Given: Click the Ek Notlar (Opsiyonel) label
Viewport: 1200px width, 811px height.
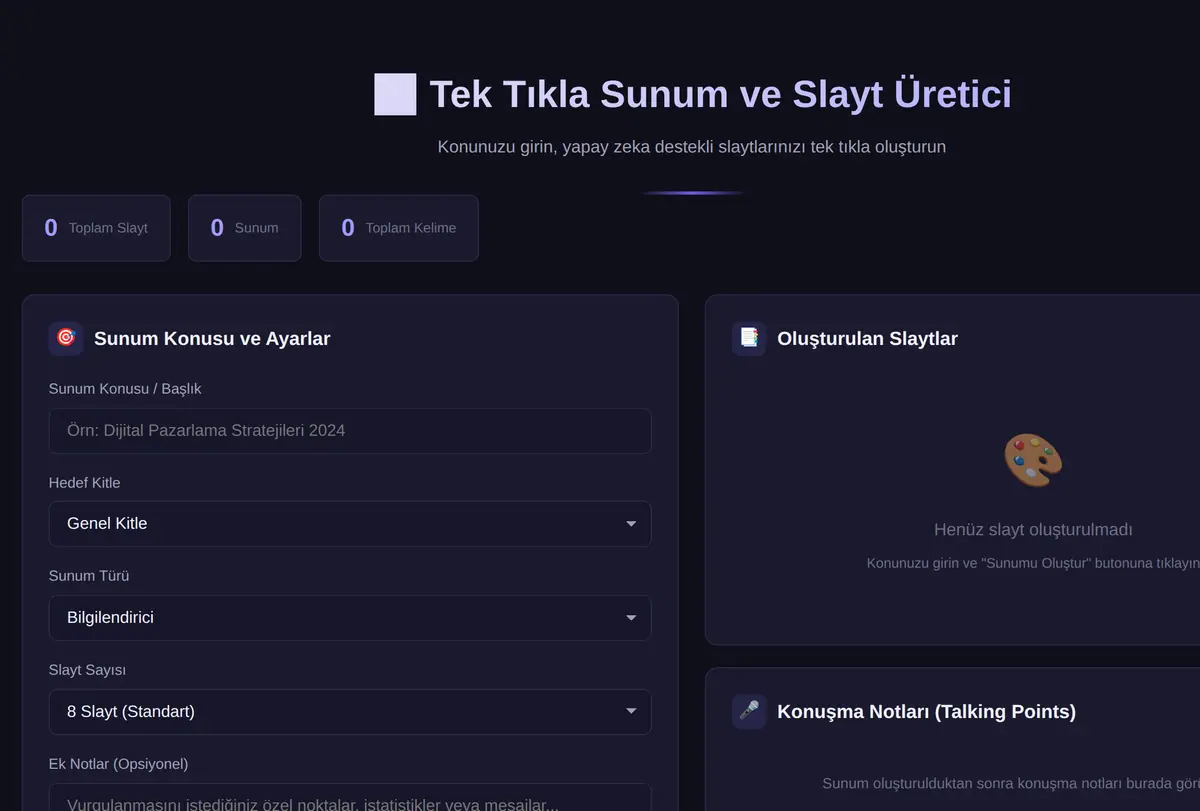Looking at the screenshot, I should [x=119, y=764].
